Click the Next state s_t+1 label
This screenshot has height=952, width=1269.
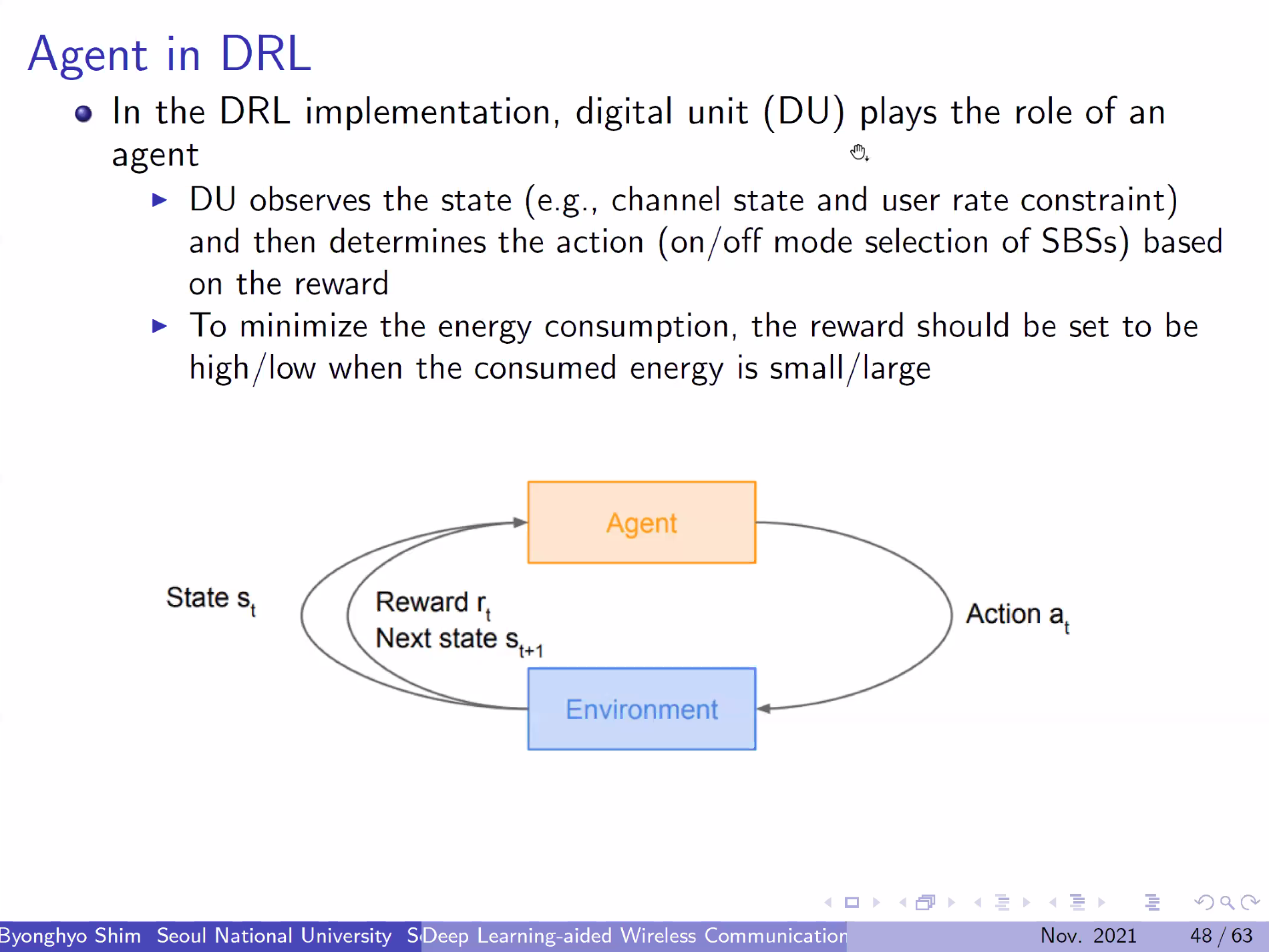[x=460, y=640]
